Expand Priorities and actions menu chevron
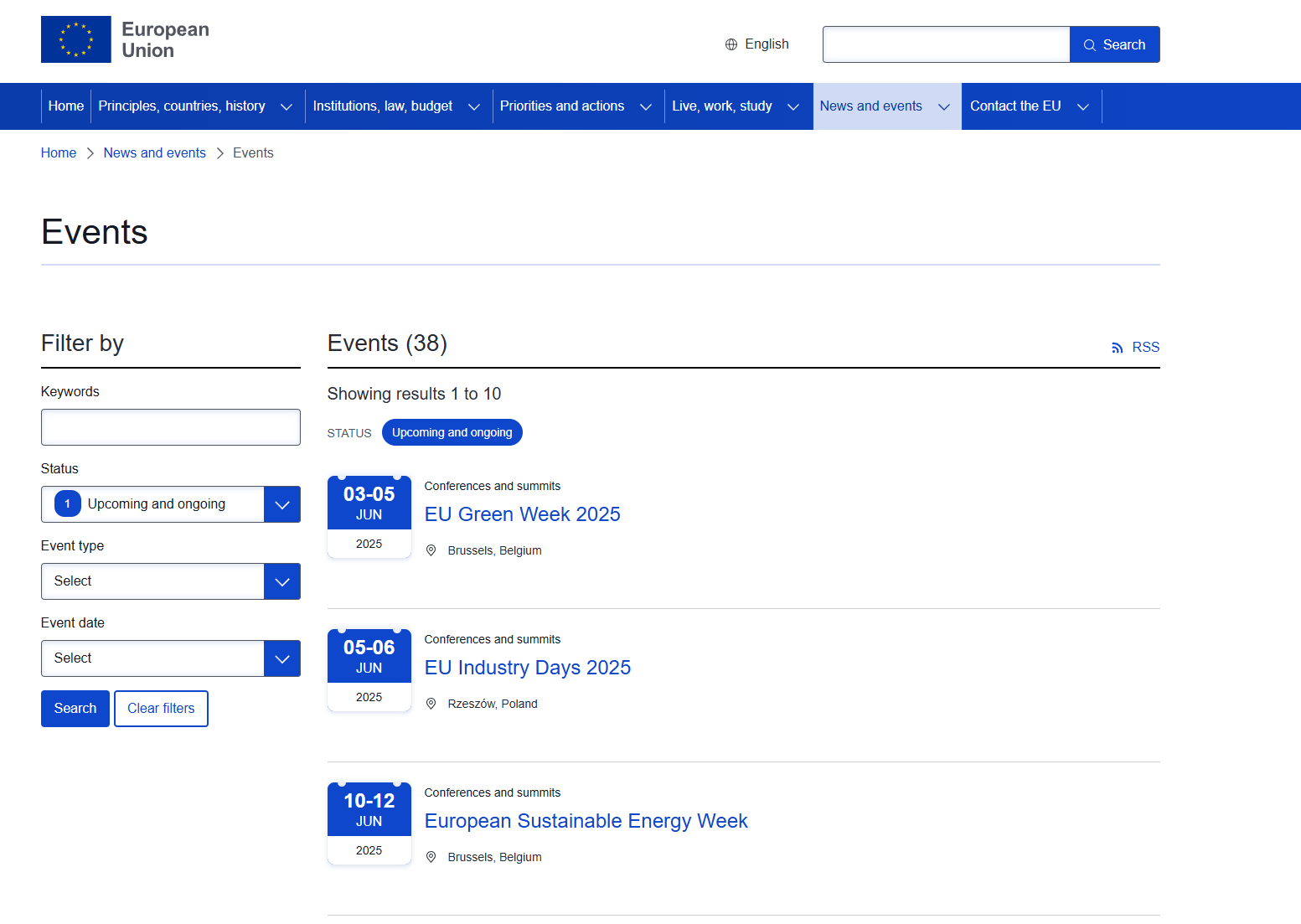The width and height of the screenshot is (1301, 924). pyautogui.click(x=646, y=107)
